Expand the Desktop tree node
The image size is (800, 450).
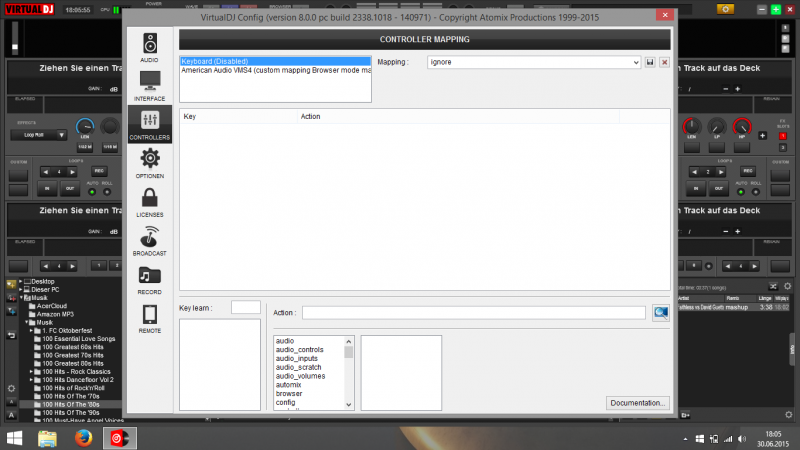20,281
